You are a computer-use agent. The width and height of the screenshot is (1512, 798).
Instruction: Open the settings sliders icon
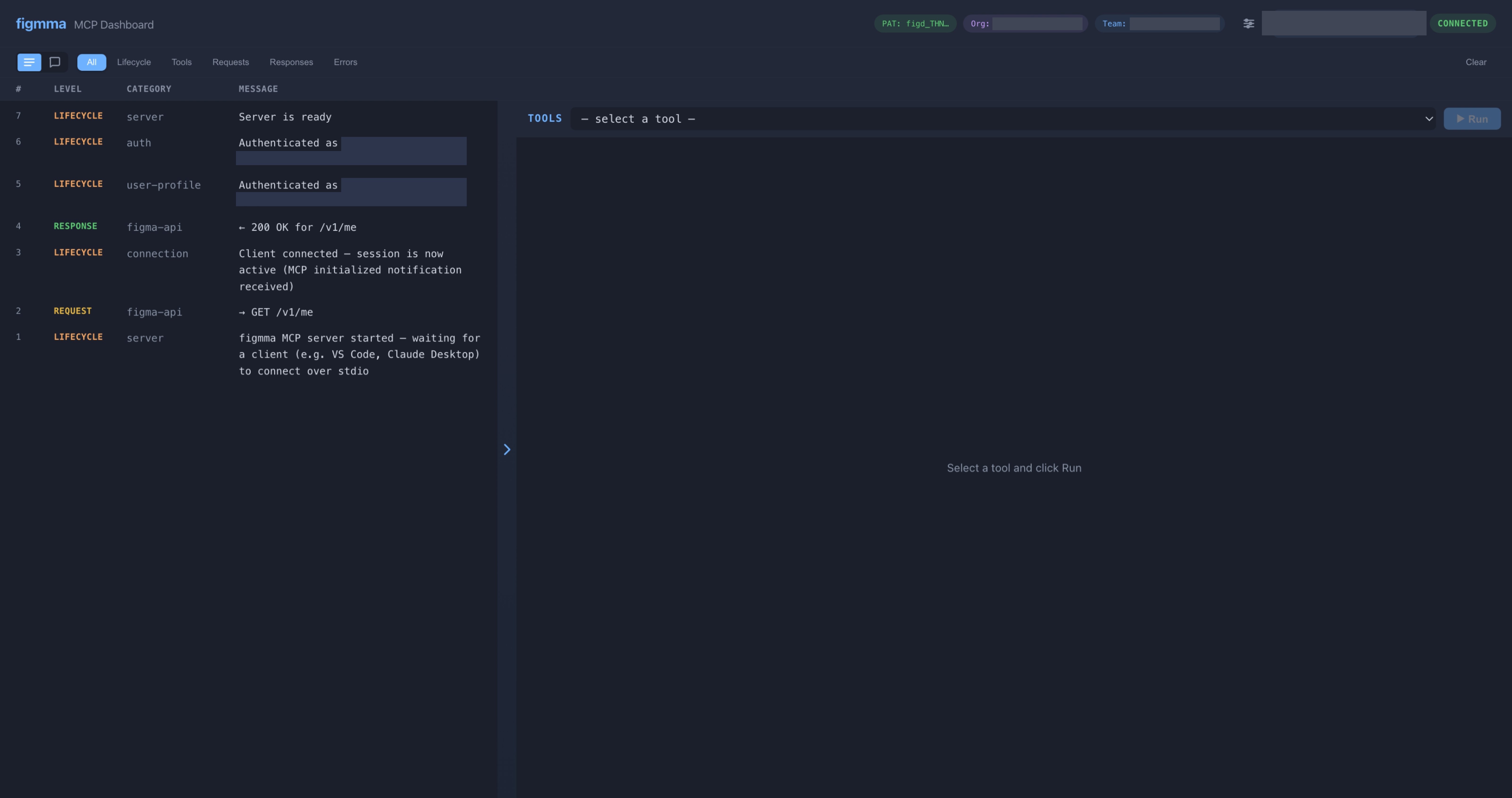(1248, 23)
